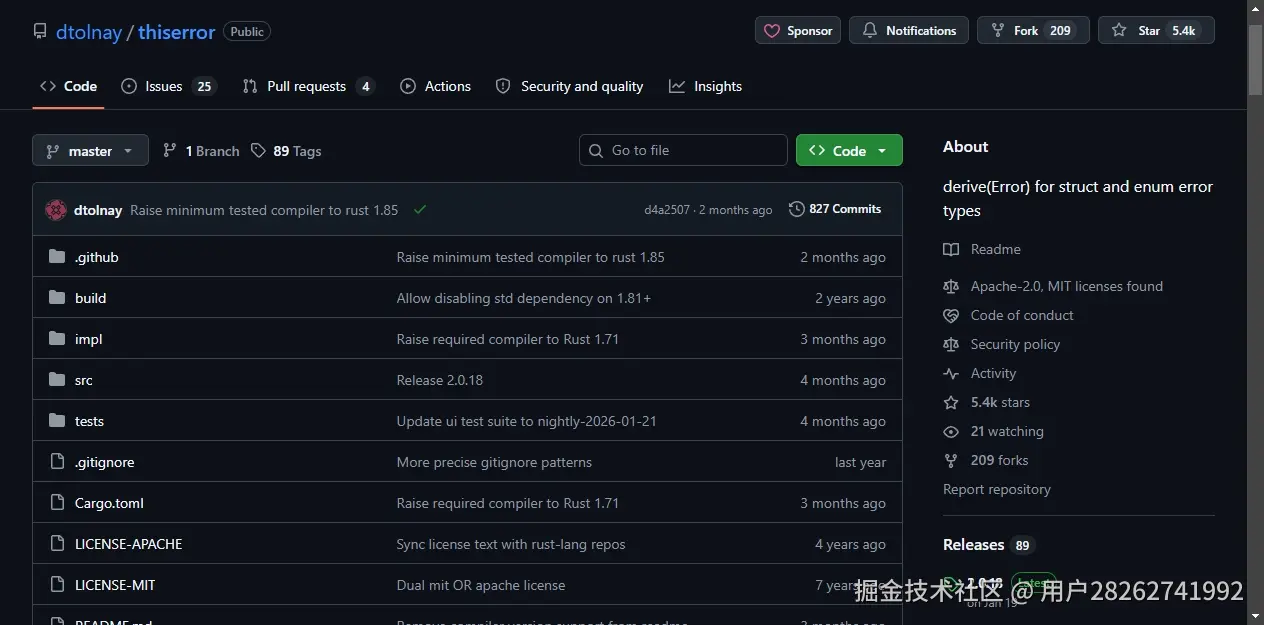Click the folder icon for impl
The height and width of the screenshot is (625, 1264).
coord(57,339)
